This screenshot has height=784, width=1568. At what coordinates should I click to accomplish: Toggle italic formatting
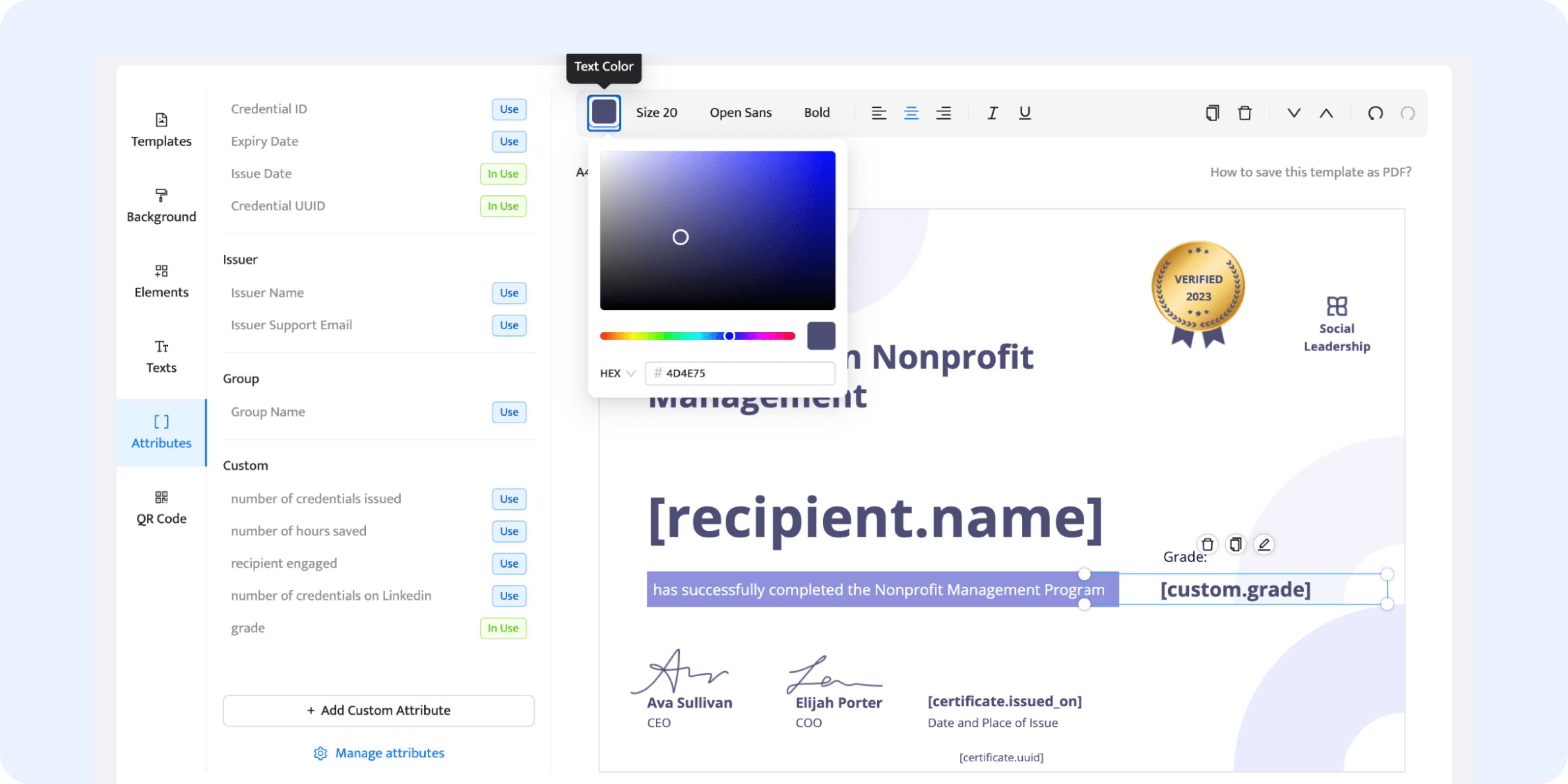click(992, 113)
